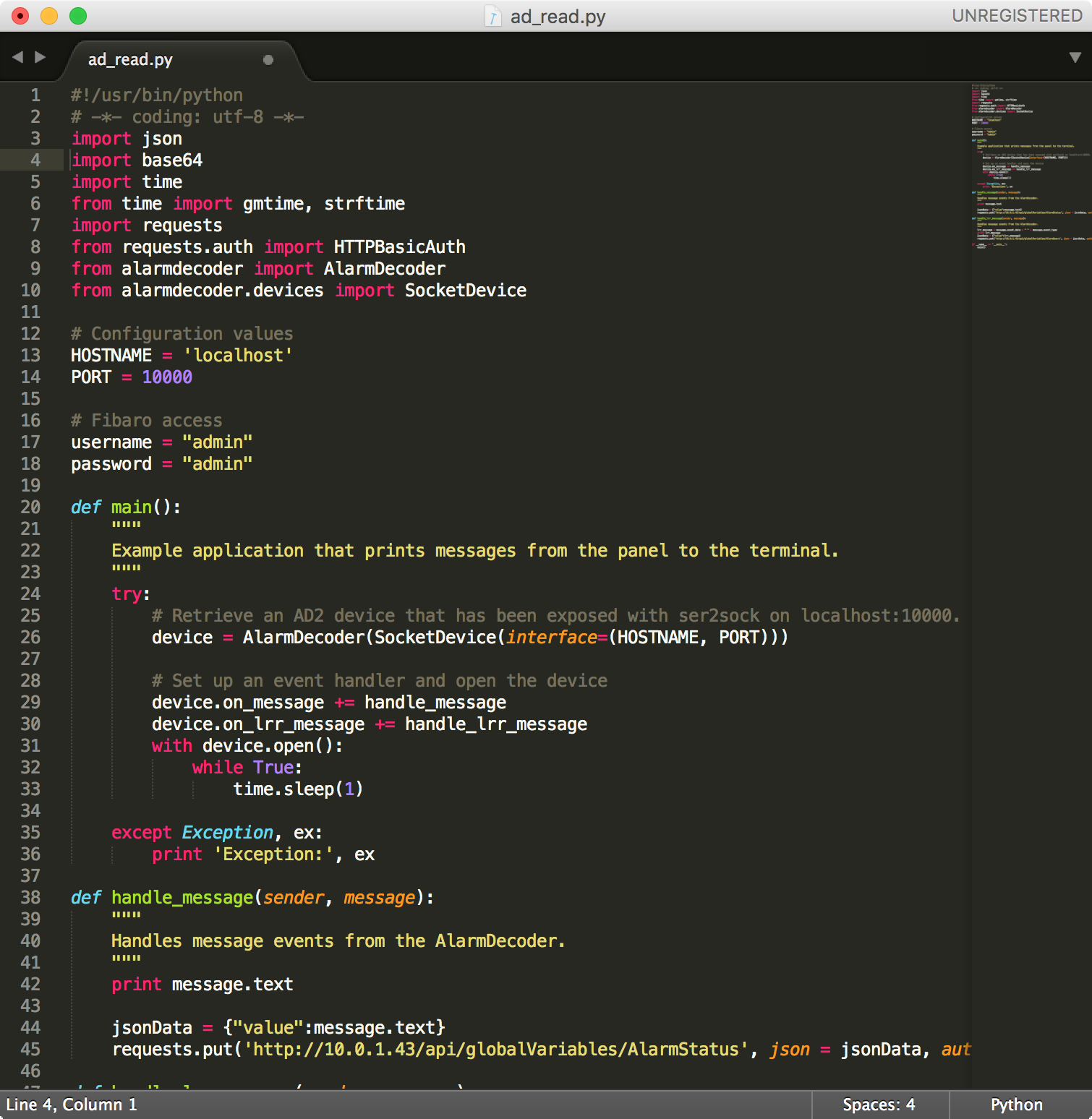Click 'print message.text' statement
The image size is (1092, 1119).
pos(202,985)
